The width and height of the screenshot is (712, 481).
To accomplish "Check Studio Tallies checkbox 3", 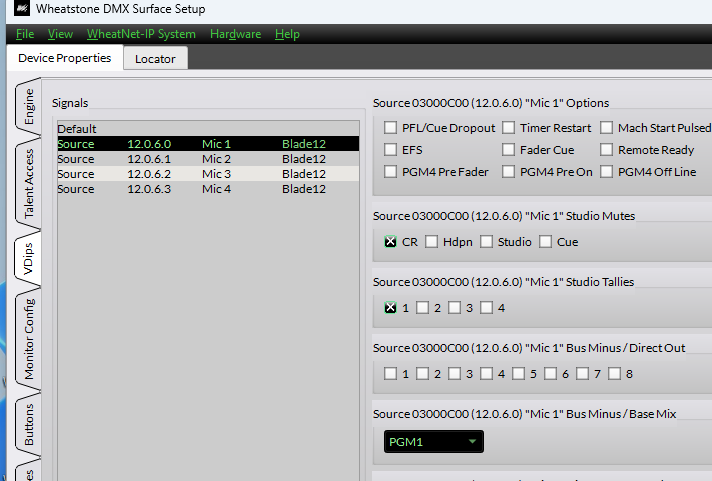I will point(454,307).
